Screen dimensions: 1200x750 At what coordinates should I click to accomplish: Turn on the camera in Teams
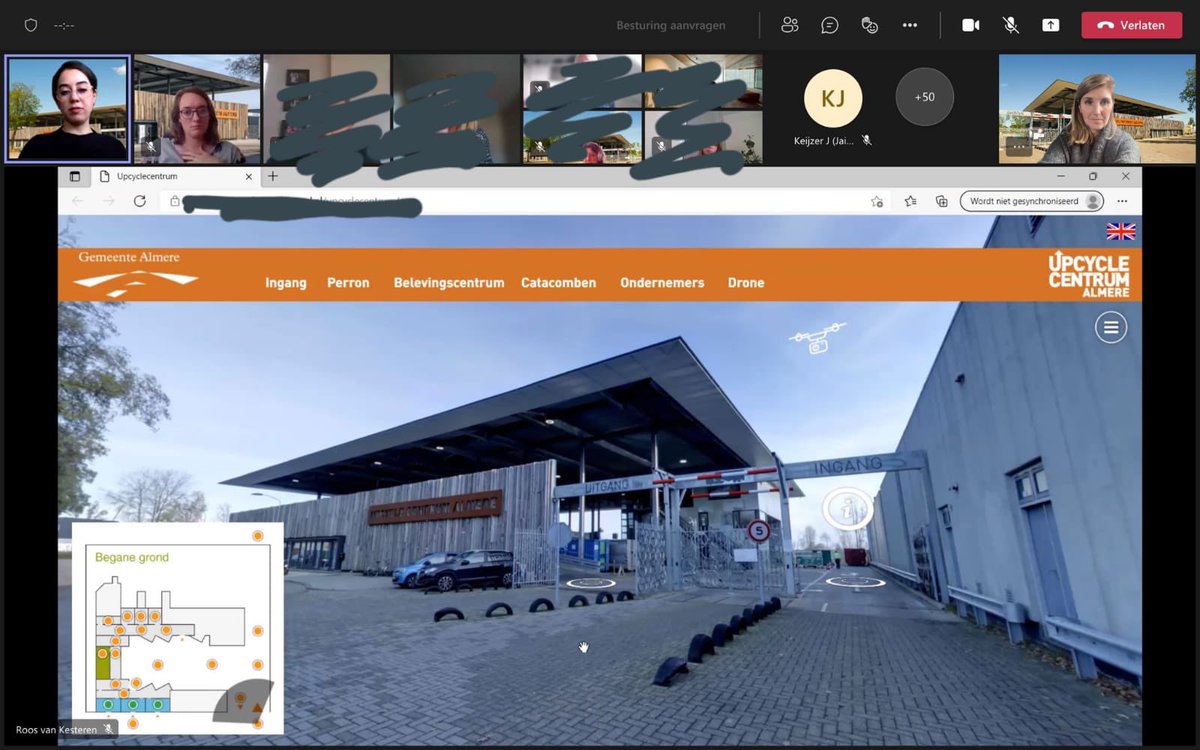click(x=969, y=24)
